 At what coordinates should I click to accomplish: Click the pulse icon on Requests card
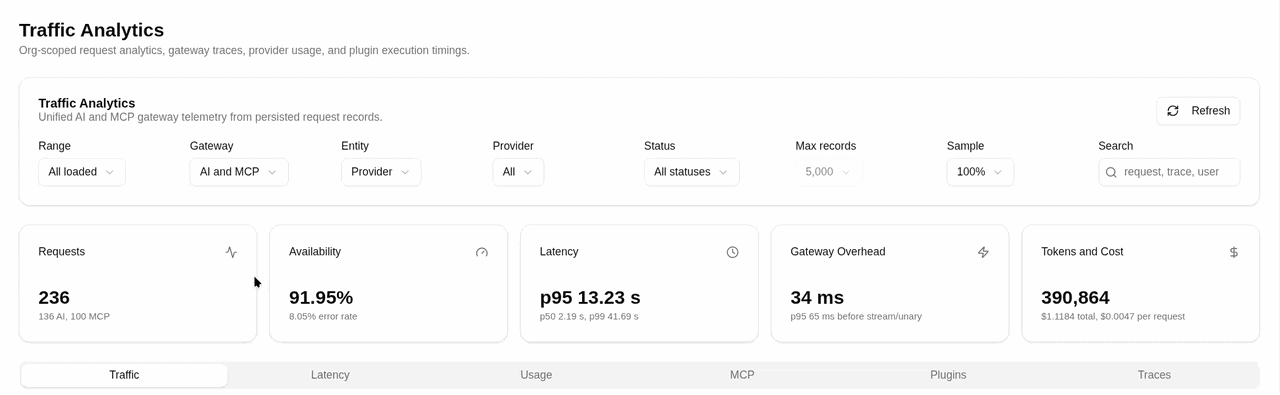tap(231, 252)
